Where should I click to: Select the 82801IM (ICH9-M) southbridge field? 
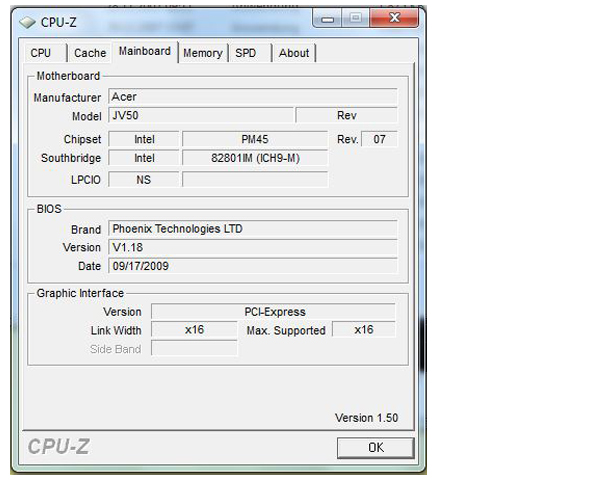coord(255,158)
